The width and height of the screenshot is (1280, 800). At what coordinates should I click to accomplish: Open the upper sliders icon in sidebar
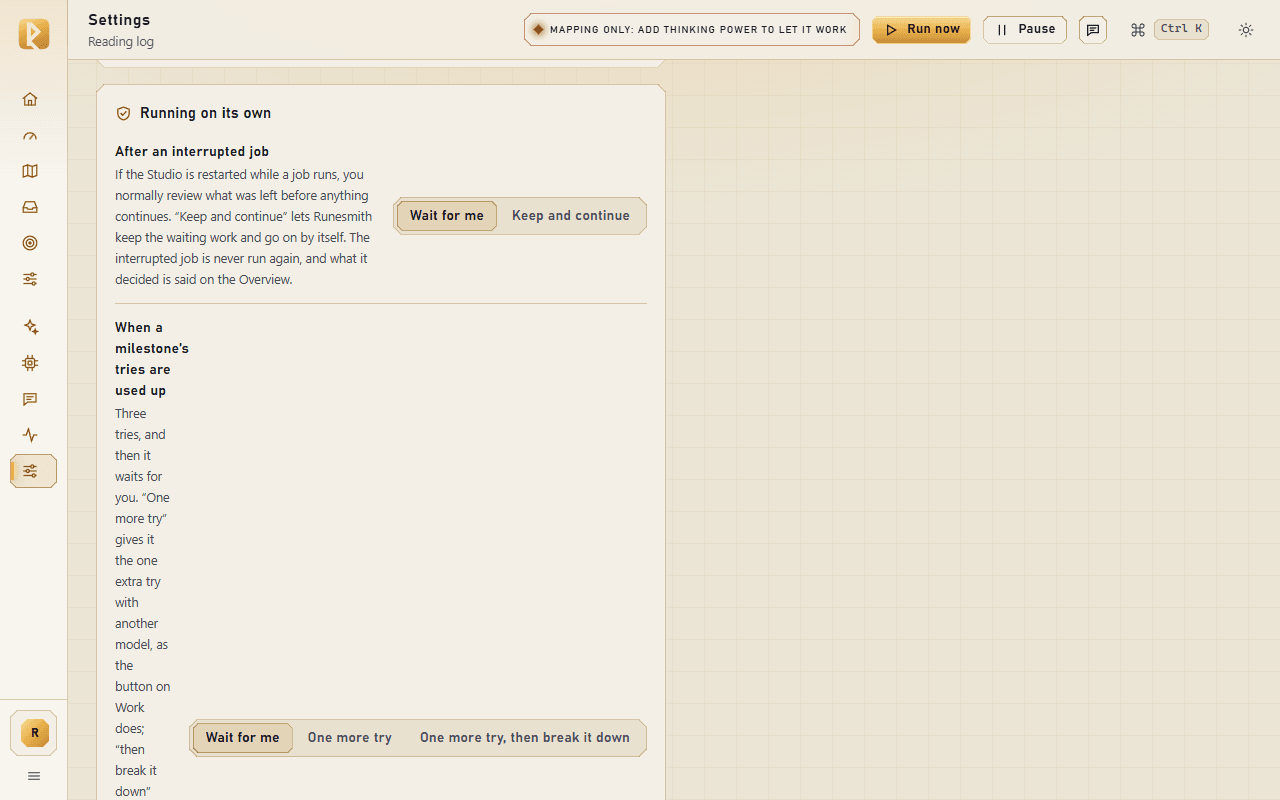[x=30, y=279]
